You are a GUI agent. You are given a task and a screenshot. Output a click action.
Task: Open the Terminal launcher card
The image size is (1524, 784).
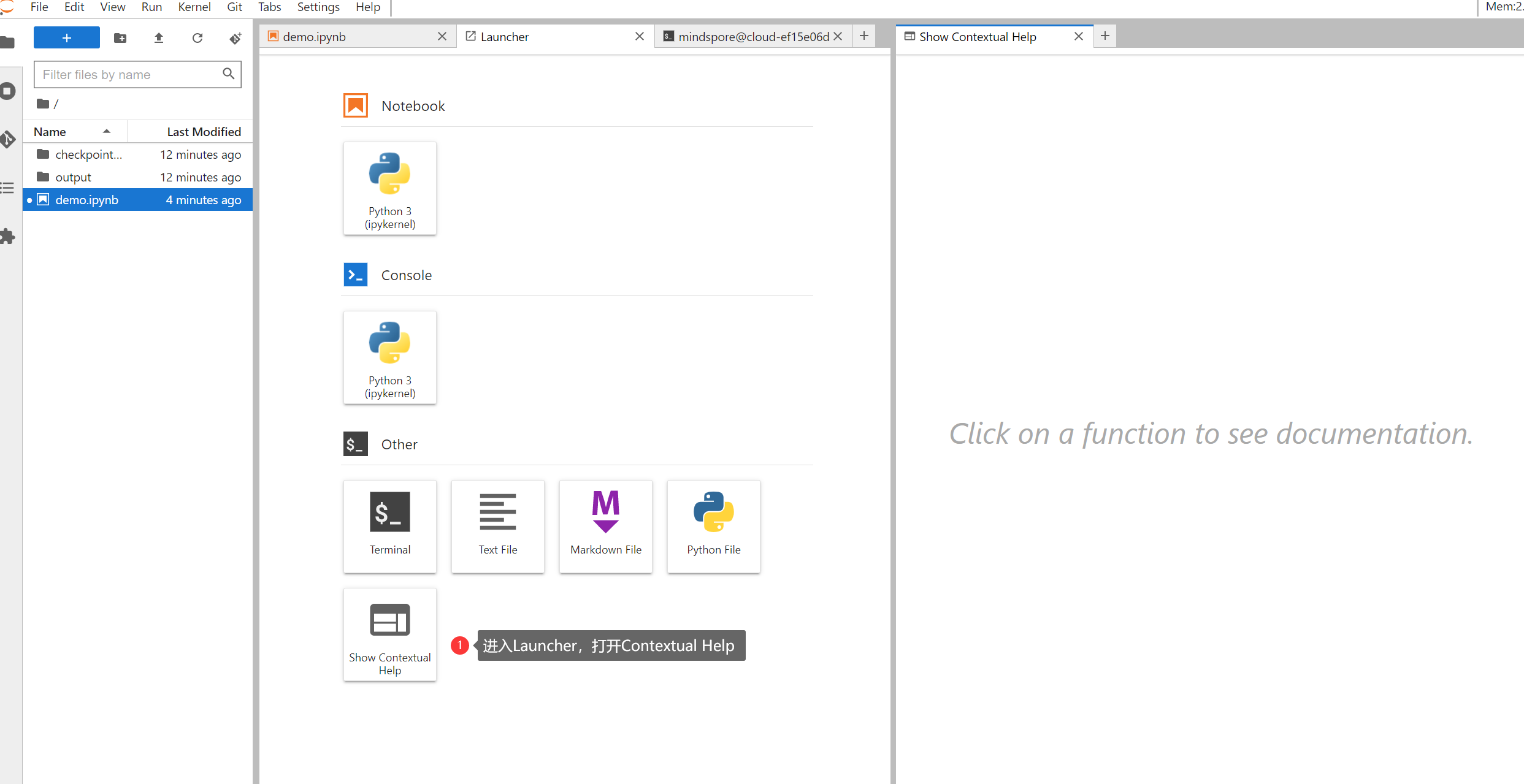(x=390, y=526)
